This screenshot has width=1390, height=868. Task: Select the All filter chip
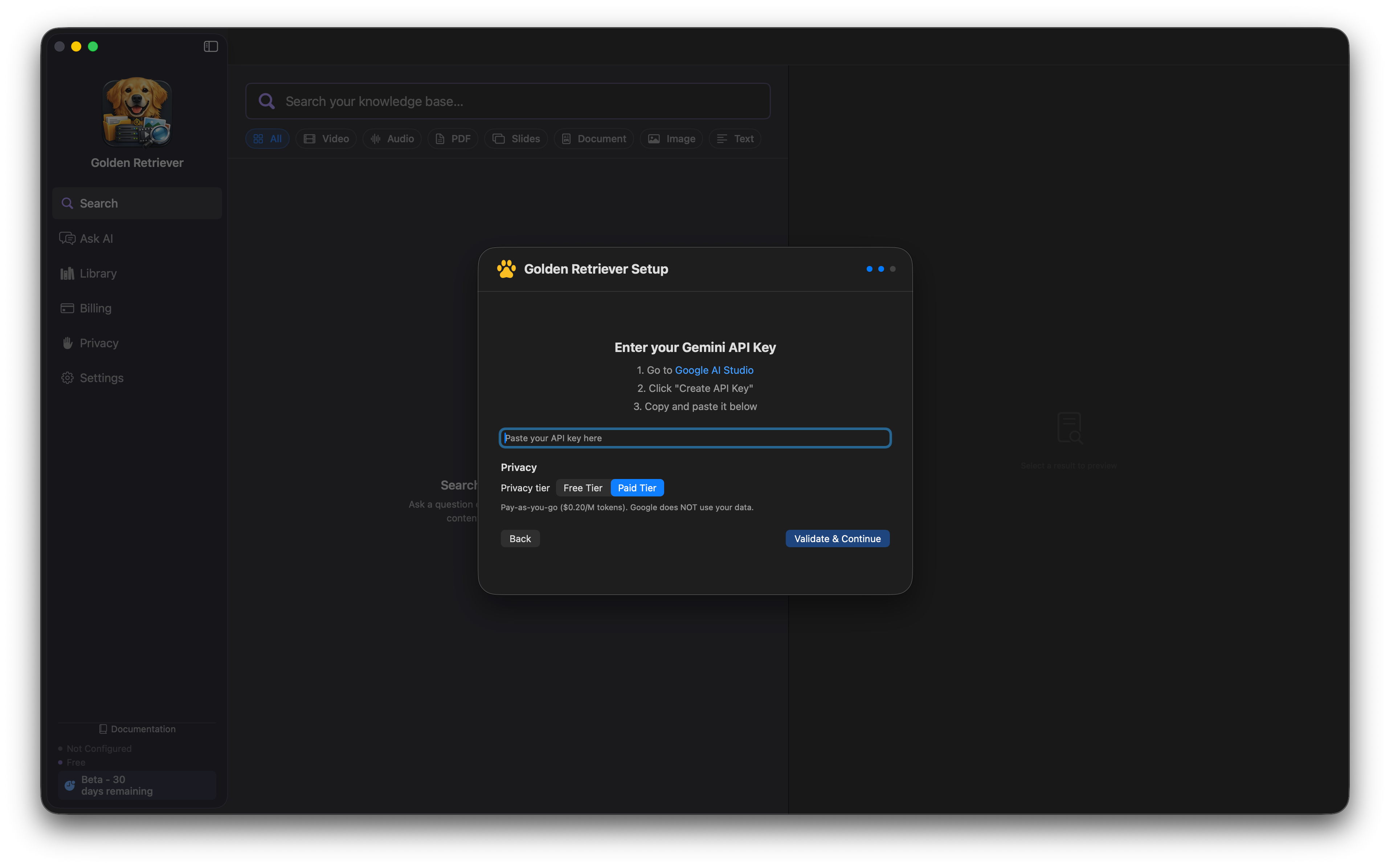267,139
